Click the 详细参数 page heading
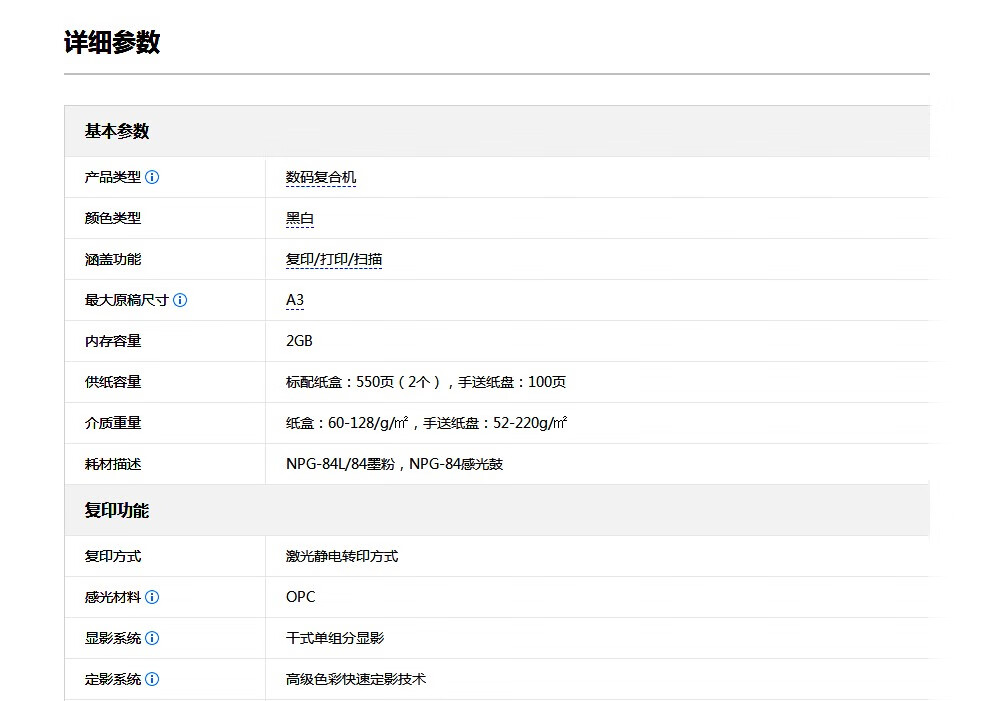The width and height of the screenshot is (990, 701). (x=112, y=42)
